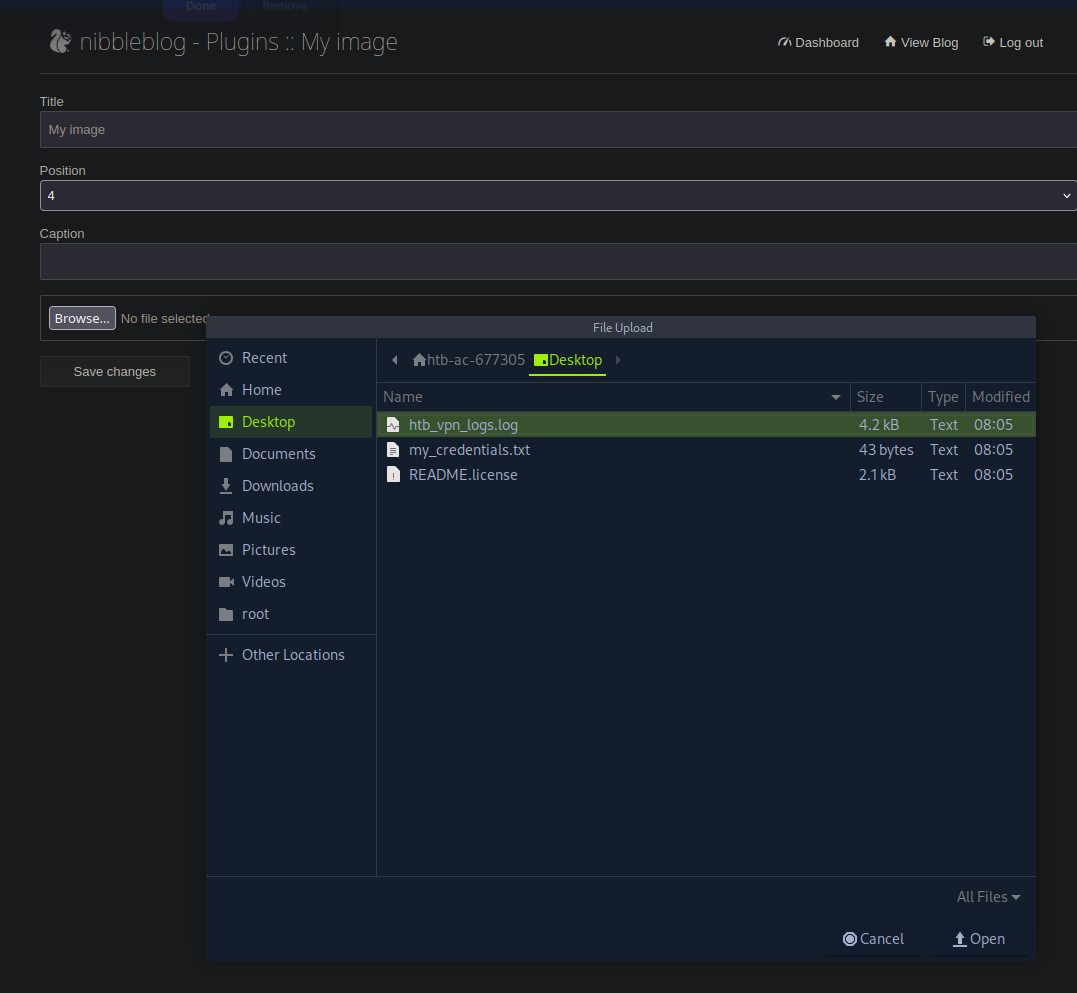The width and height of the screenshot is (1077, 993).
Task: Click the Videos camera icon in sidebar
Action: 226,582
